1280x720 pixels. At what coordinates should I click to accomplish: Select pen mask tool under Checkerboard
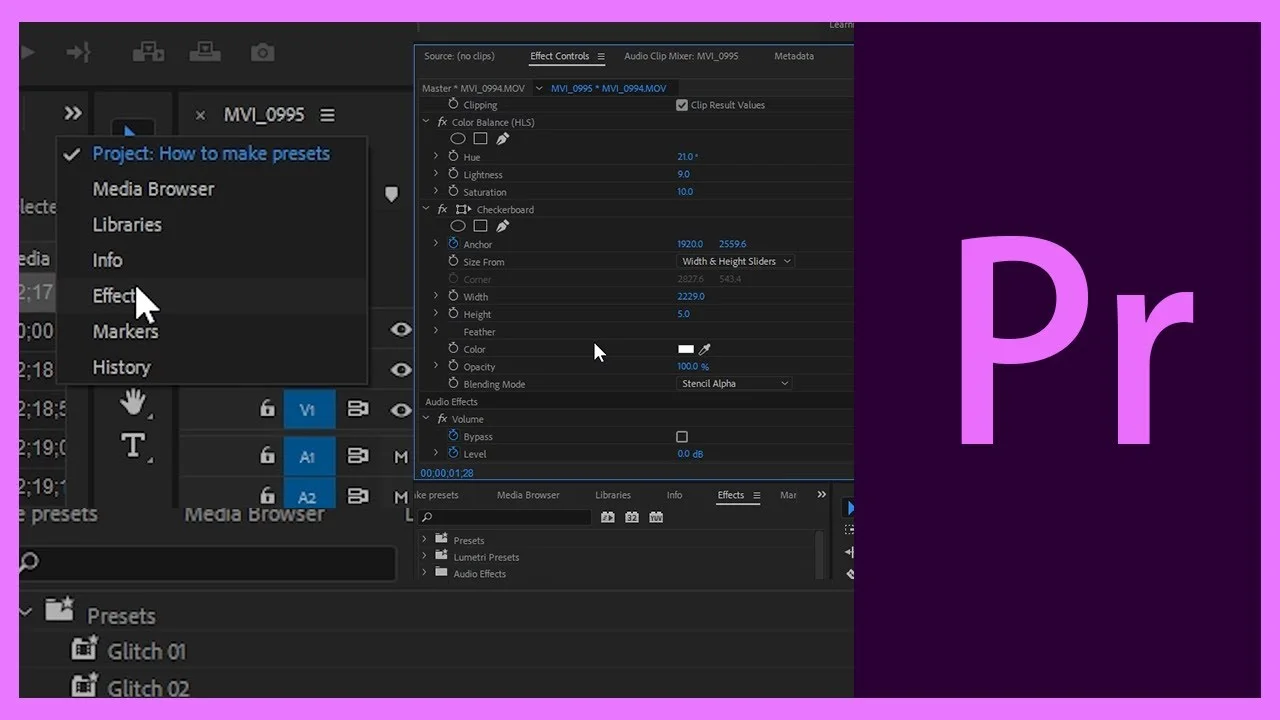tap(502, 226)
